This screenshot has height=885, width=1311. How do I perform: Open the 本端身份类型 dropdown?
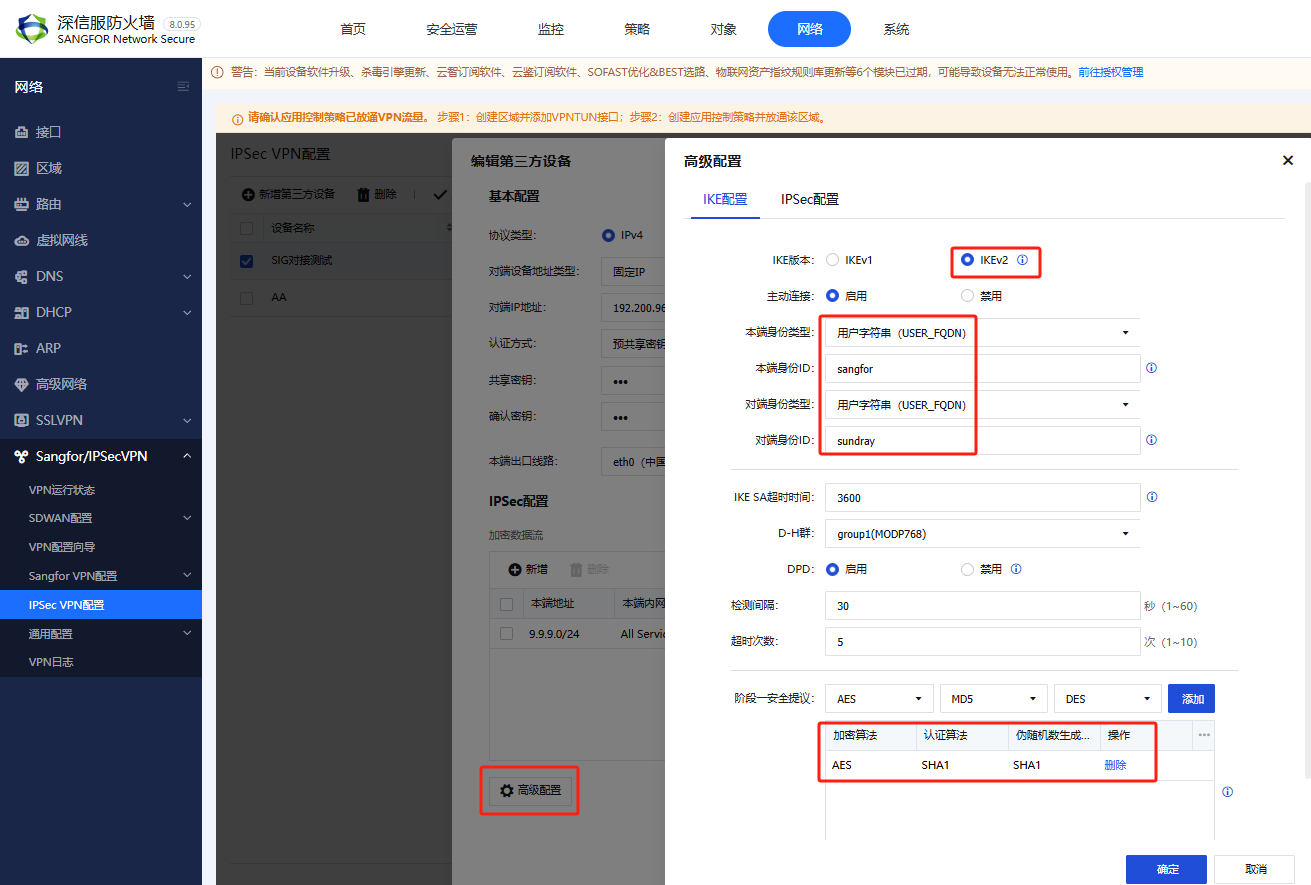983,333
